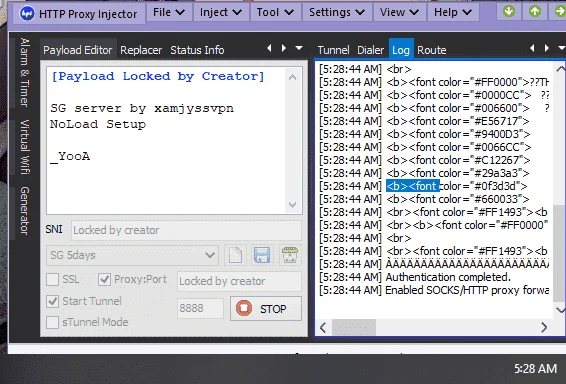Click log line with color #E56717
The height and width of the screenshot is (384, 566).
click(424, 121)
